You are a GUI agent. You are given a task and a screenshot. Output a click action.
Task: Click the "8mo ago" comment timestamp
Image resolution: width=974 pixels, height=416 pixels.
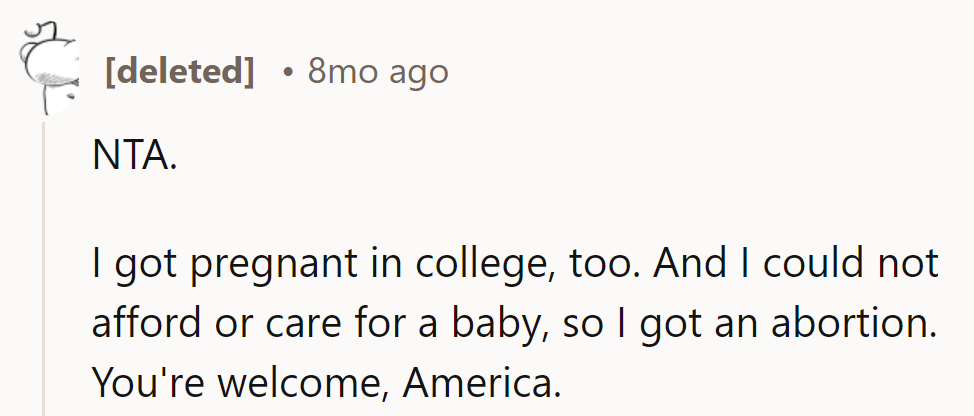(x=378, y=72)
